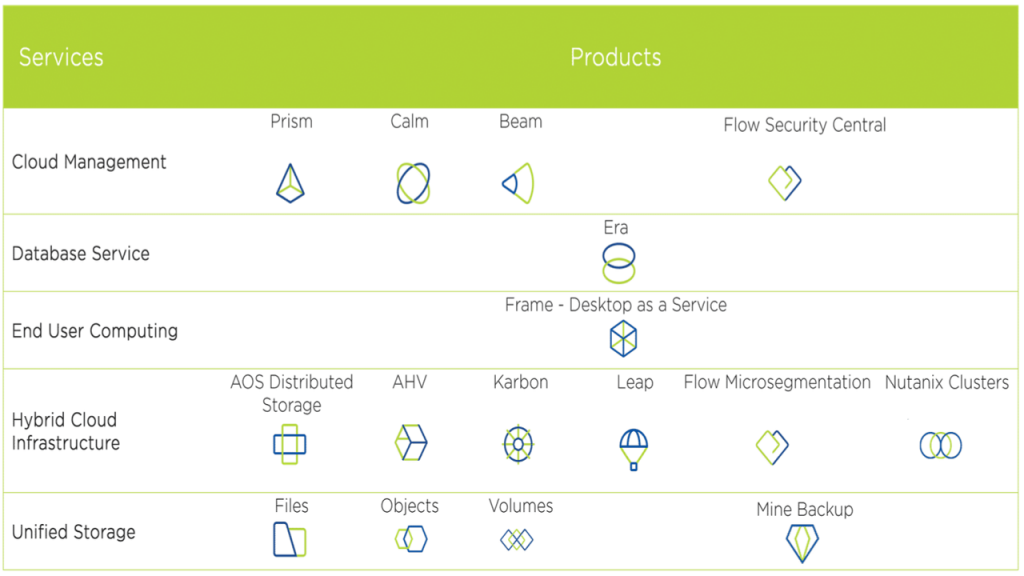Select the Calm product icon
Screen dimensions: 1024x576
click(412, 183)
